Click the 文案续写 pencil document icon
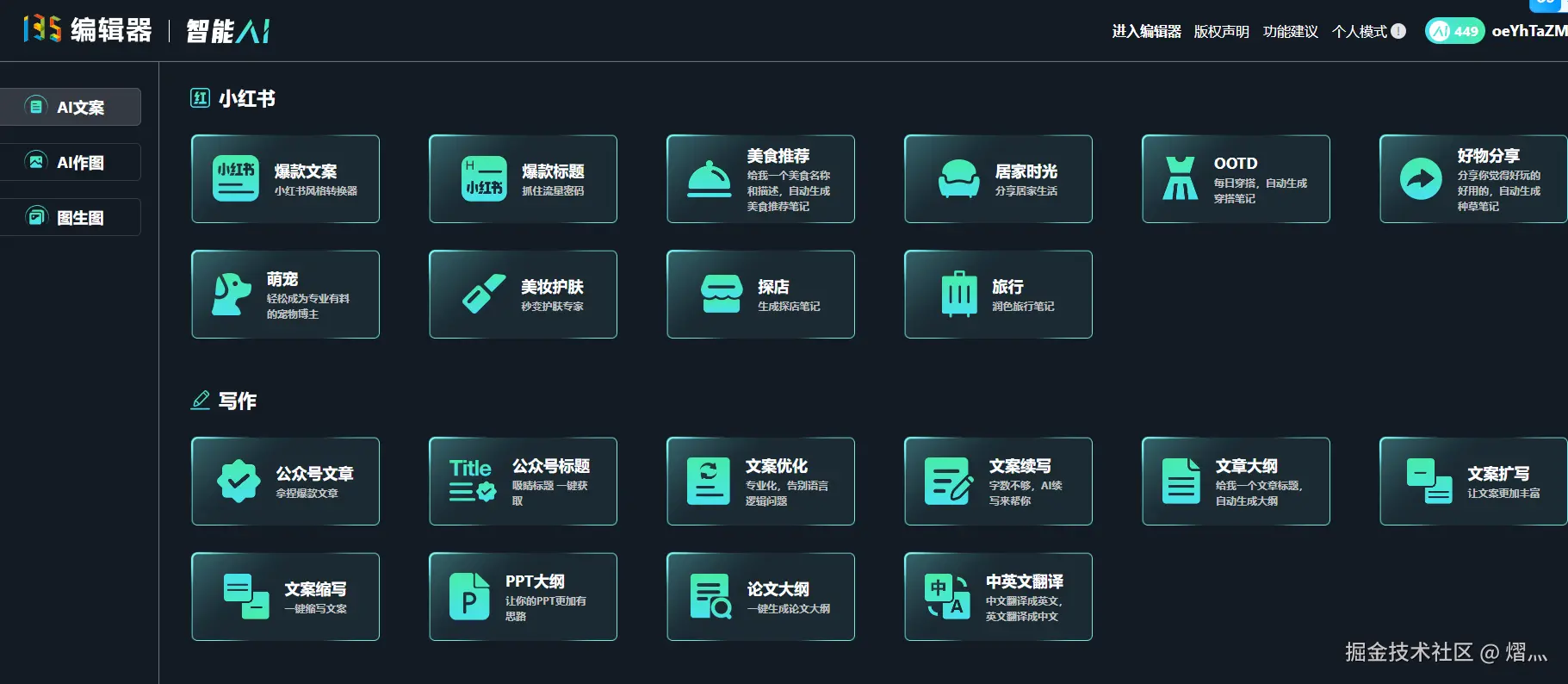Screen dimensions: 1568x684 [949, 481]
